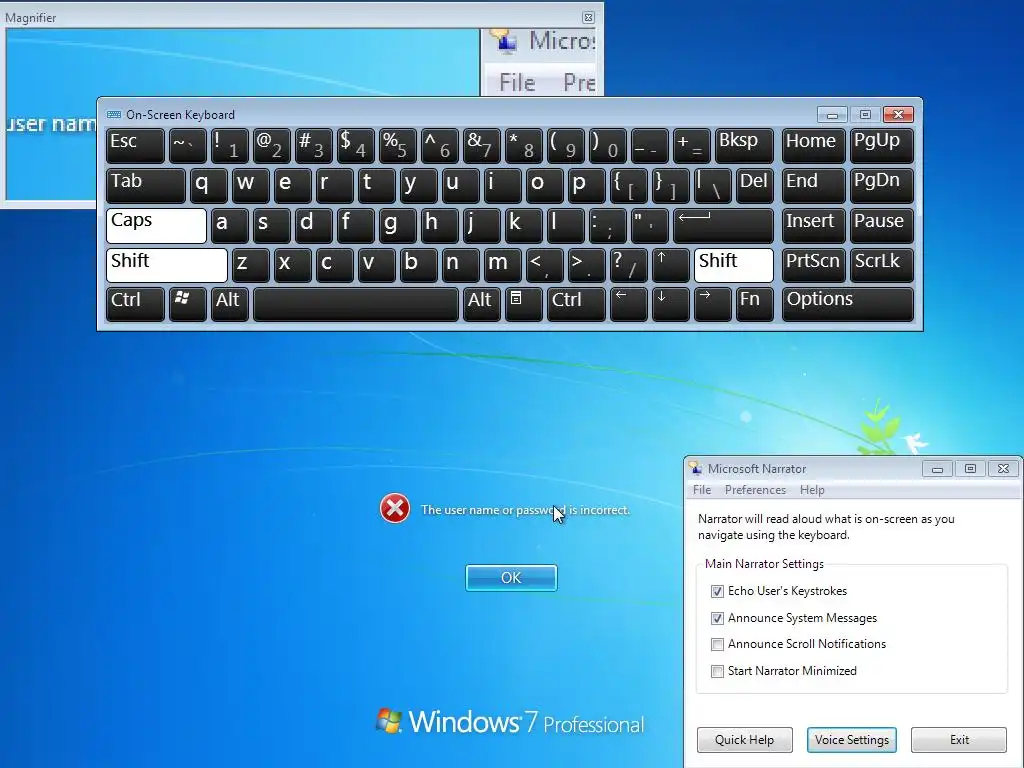Image resolution: width=1024 pixels, height=768 pixels.
Task: Click the up arrow key on On-Screen Keyboard
Action: (x=671, y=265)
